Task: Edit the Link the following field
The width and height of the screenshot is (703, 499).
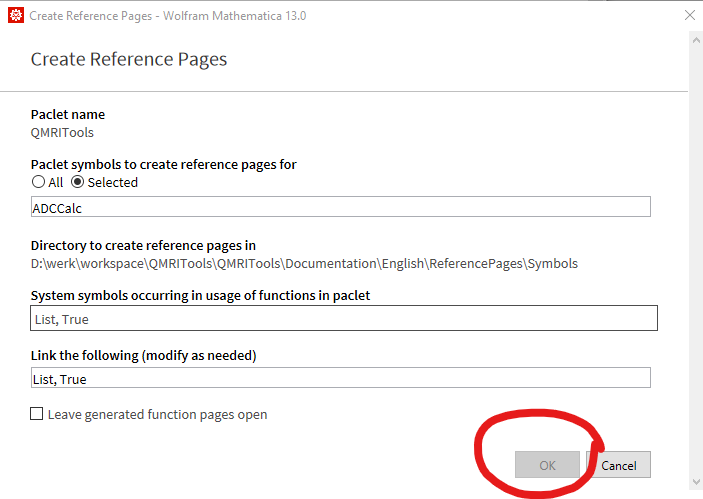Action: pos(341,378)
